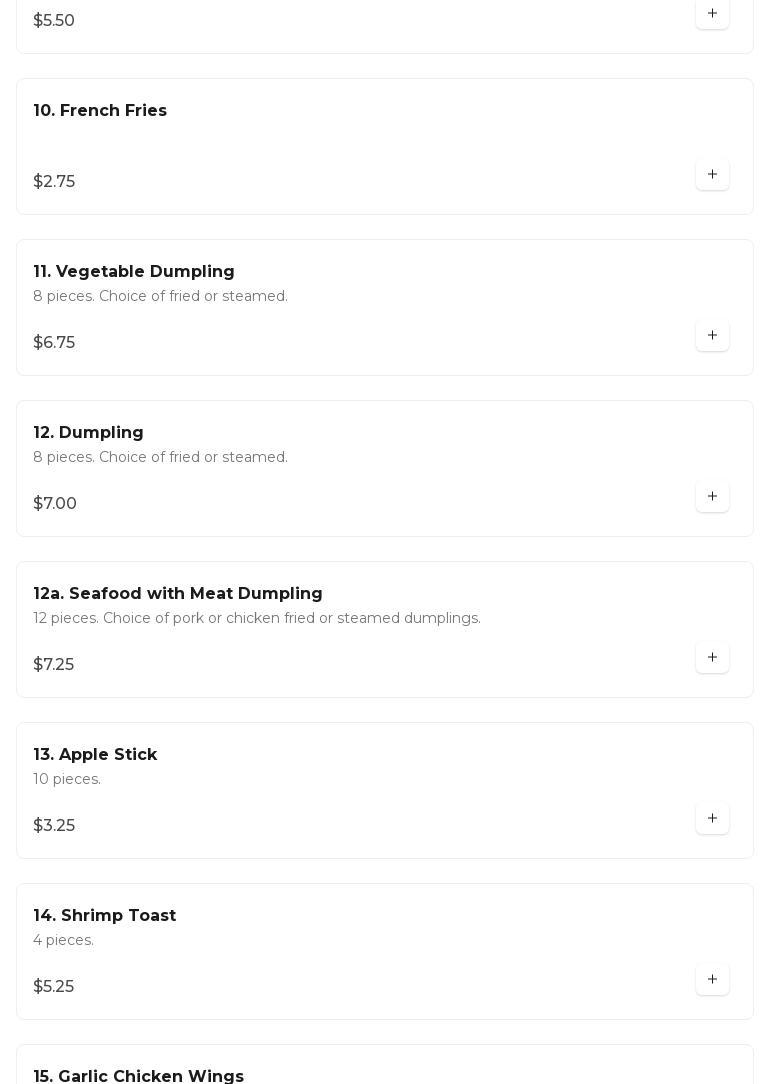Open 11. Vegetable Dumpling item details

tap(134, 272)
